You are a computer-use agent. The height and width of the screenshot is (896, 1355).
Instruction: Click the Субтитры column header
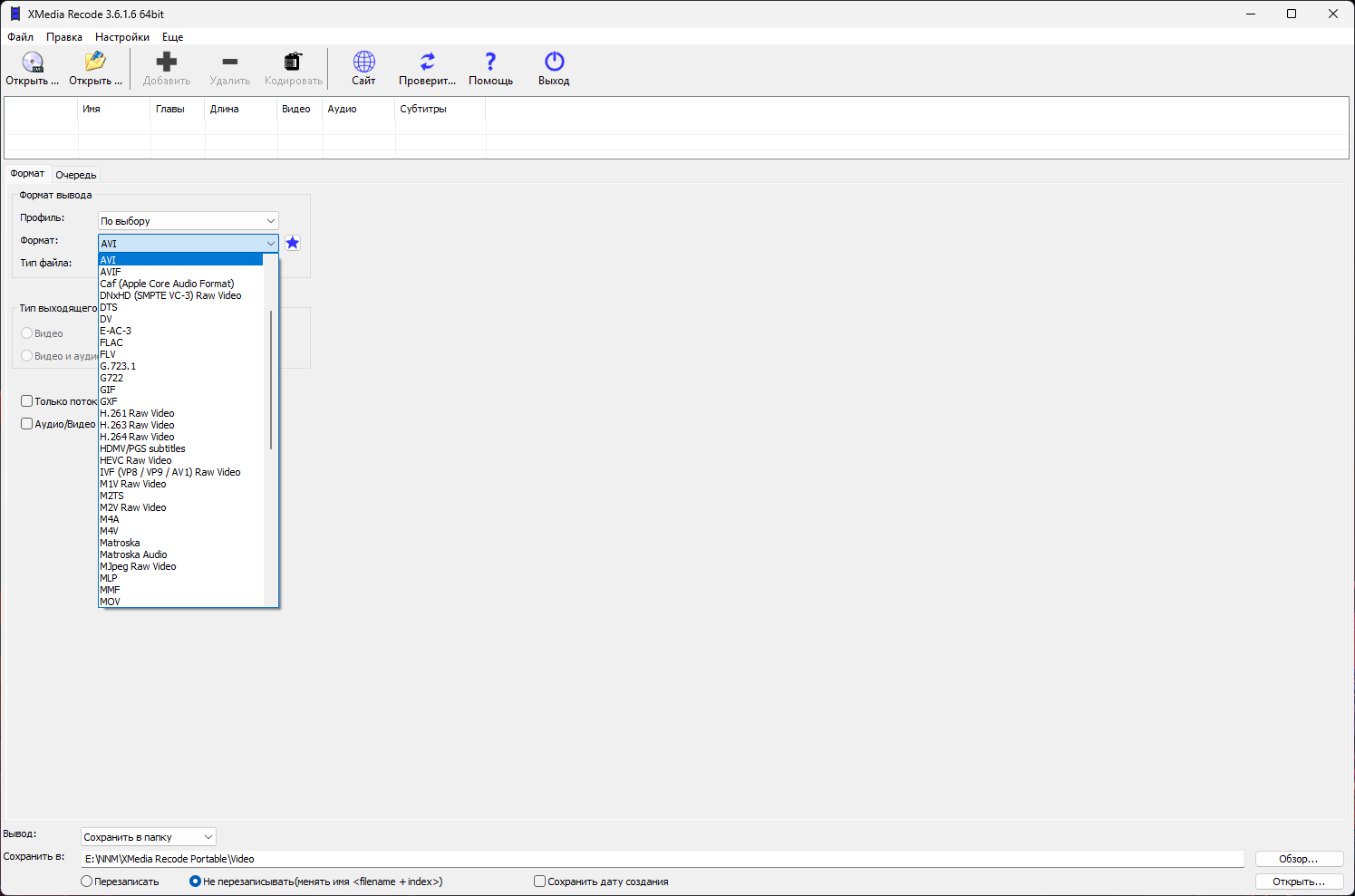(x=440, y=109)
